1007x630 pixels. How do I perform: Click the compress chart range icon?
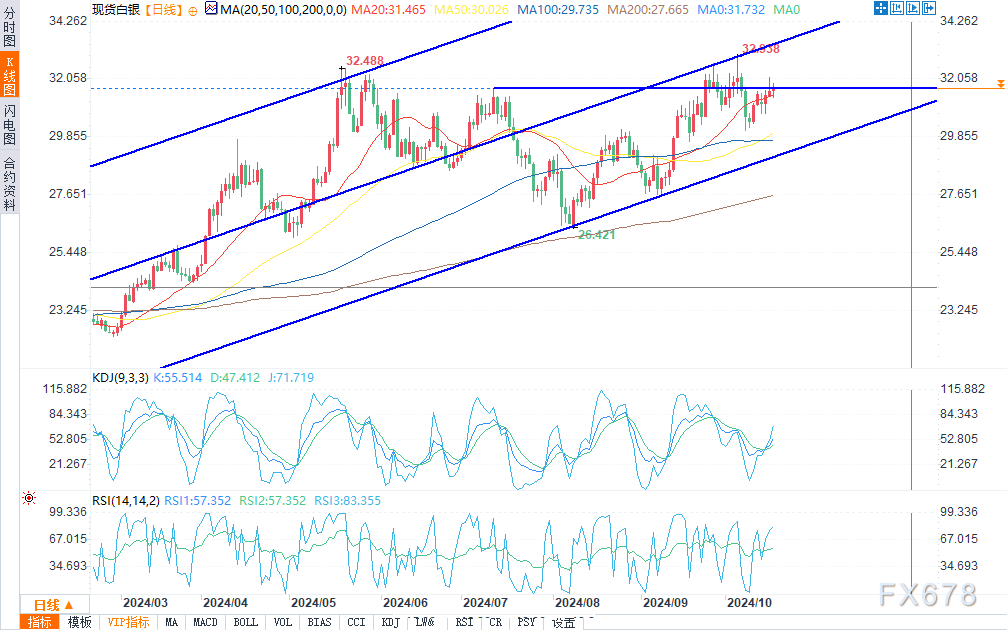897,8
